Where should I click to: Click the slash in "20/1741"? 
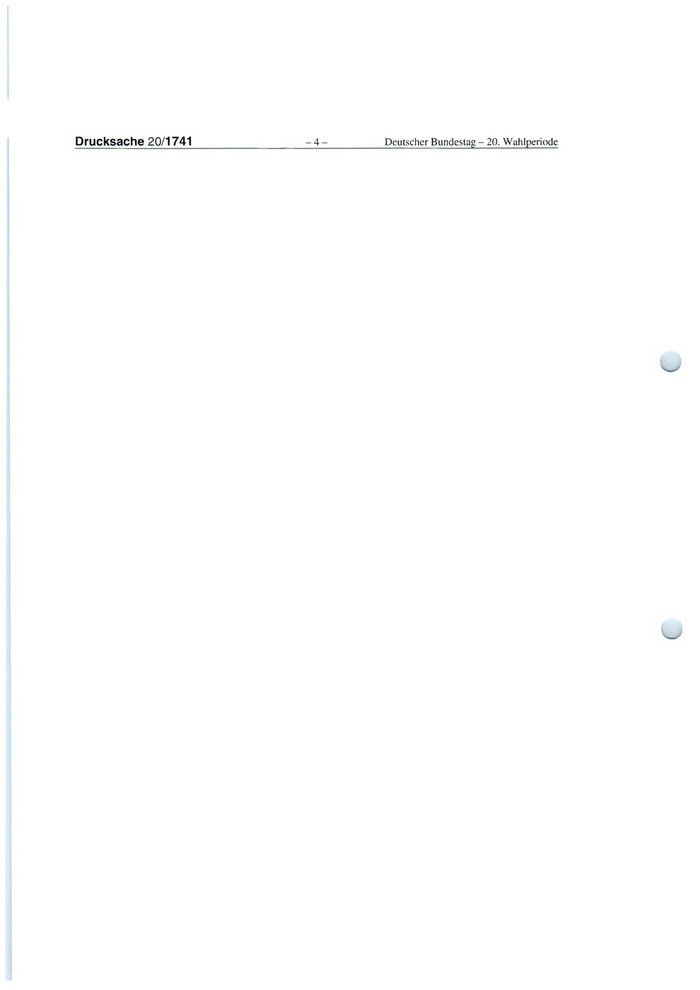pyautogui.click(x=163, y=141)
